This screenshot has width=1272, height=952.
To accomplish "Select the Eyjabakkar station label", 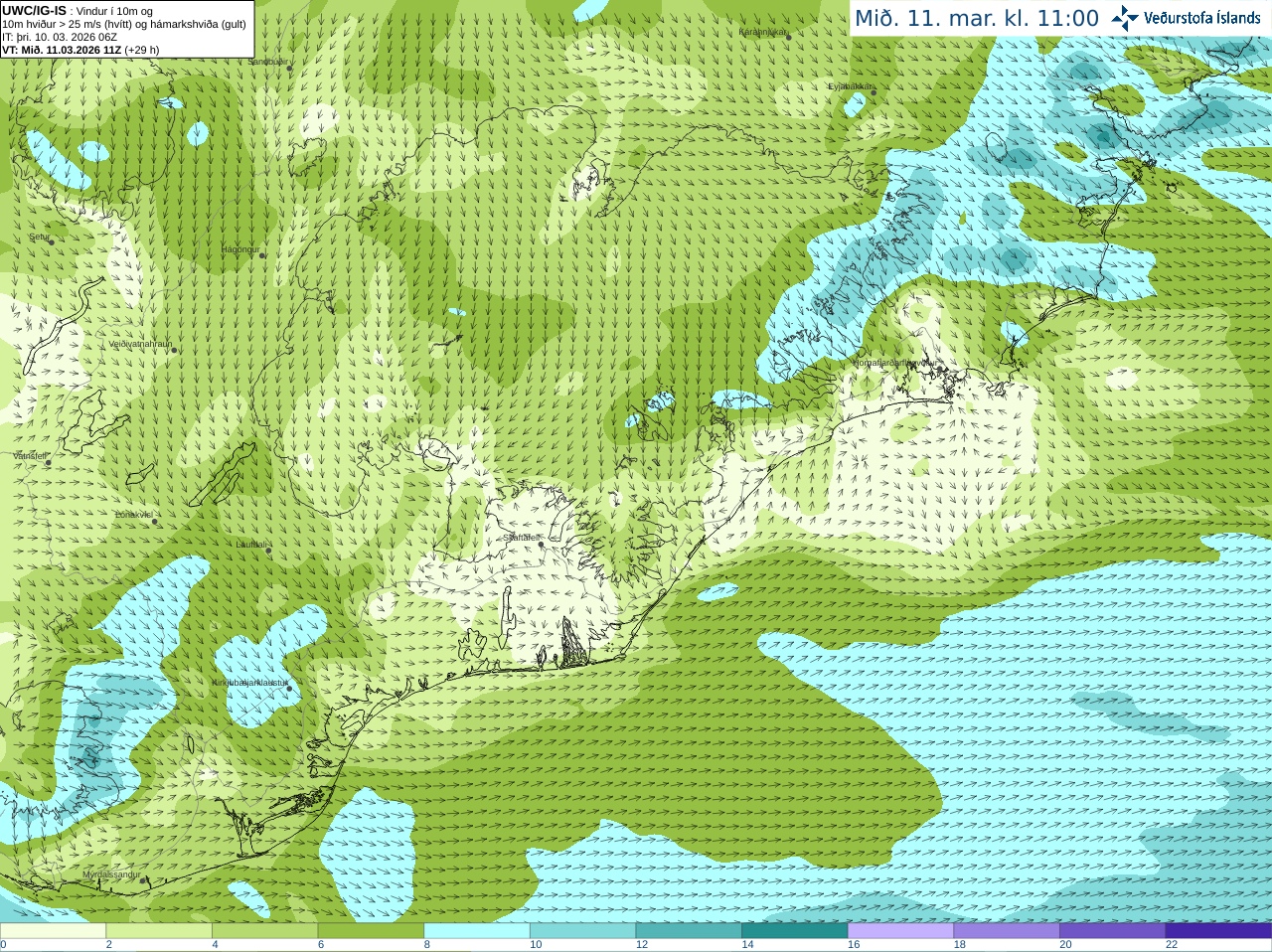I will 852,86.
